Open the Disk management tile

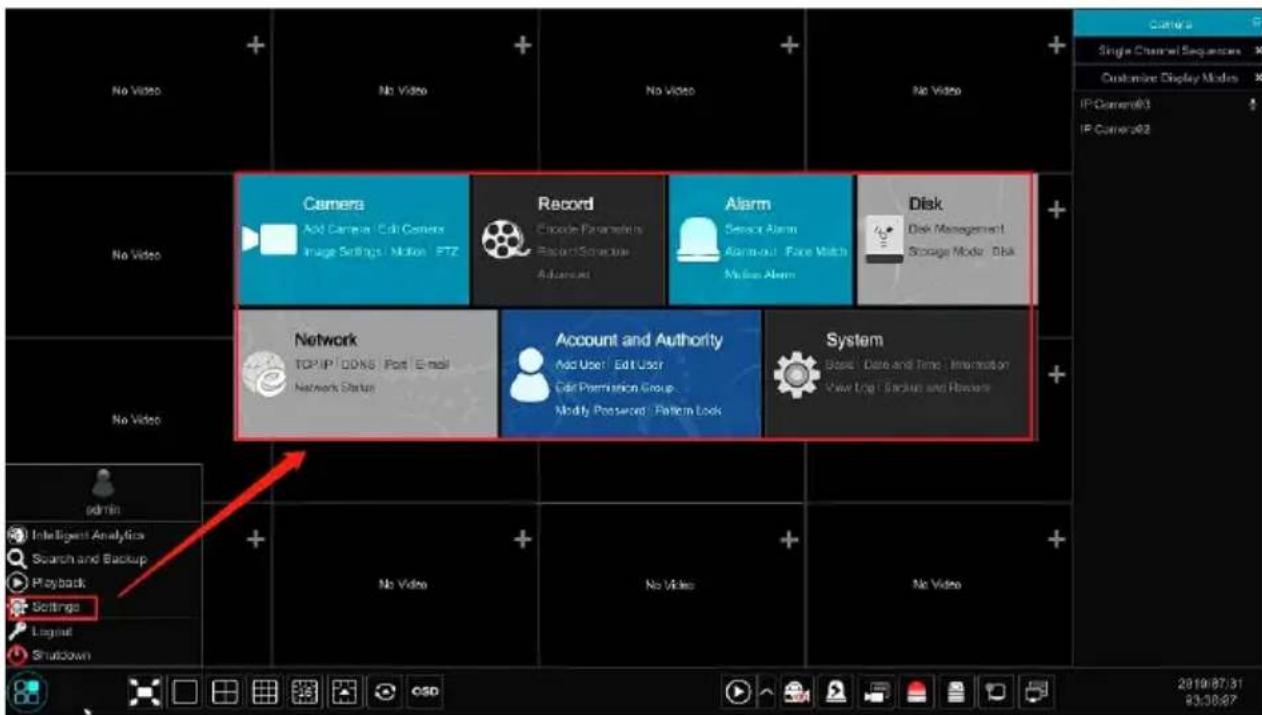(x=944, y=240)
